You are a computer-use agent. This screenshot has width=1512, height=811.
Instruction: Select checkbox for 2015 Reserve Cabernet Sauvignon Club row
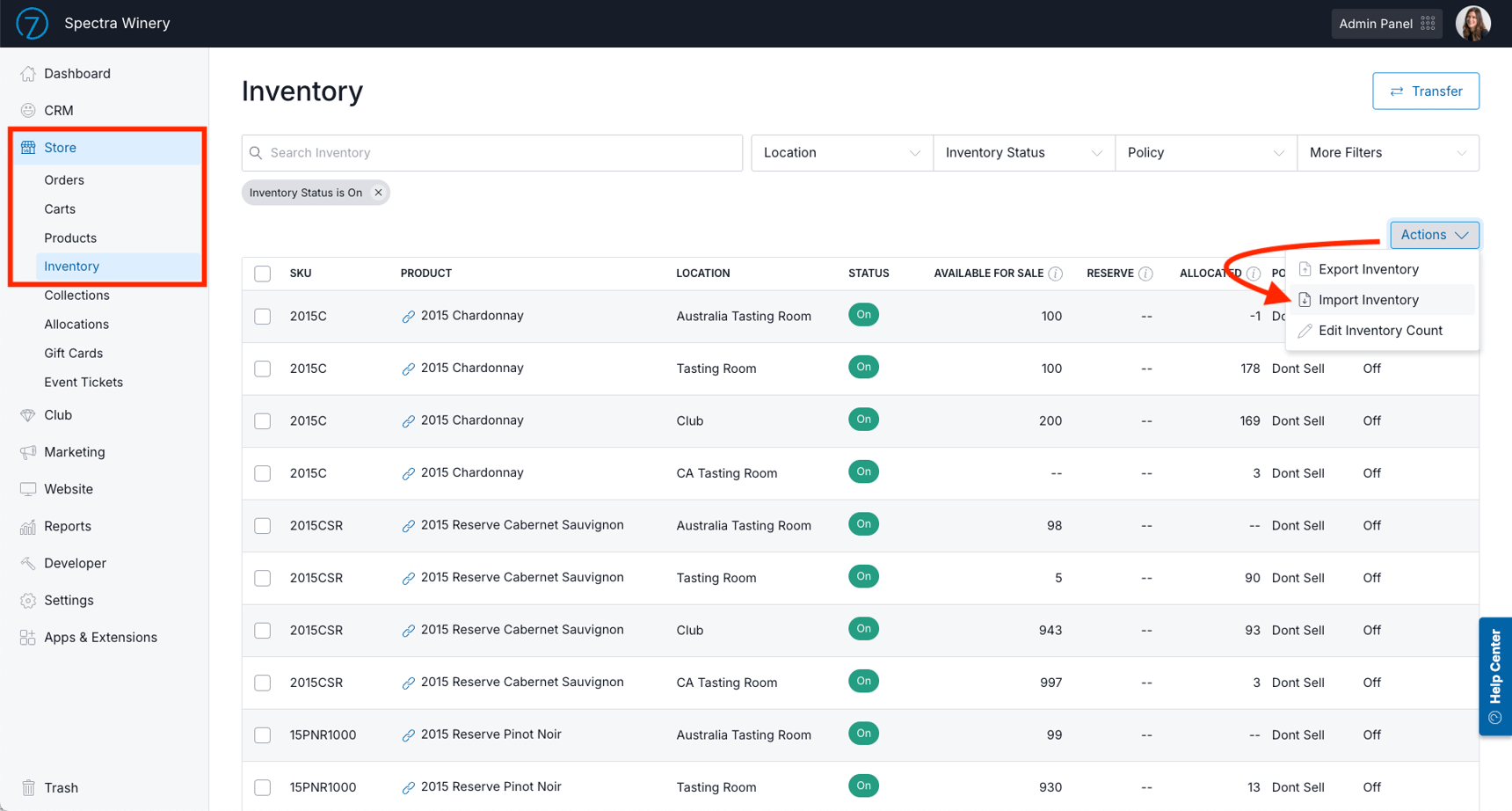tap(263, 631)
